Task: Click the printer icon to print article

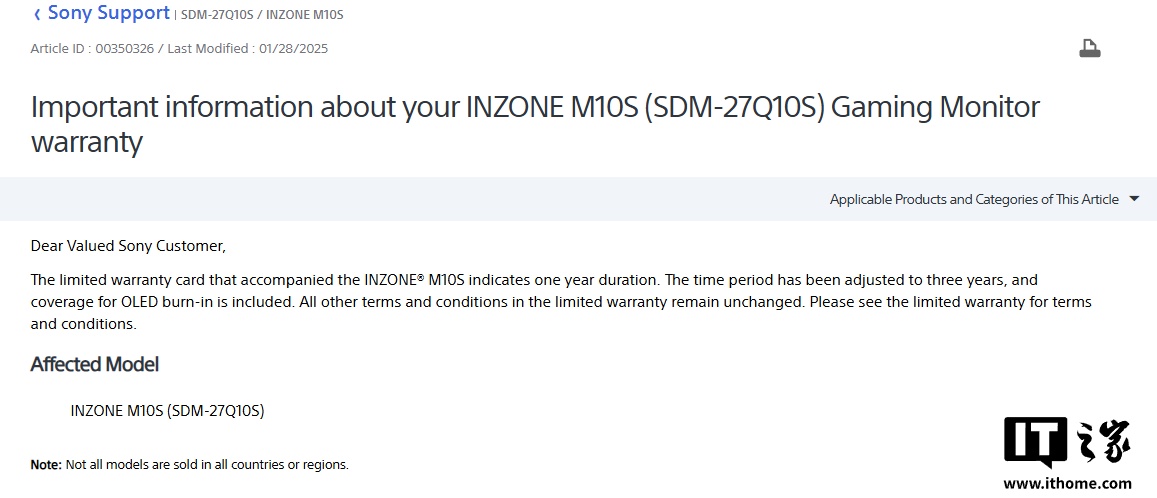Action: click(1089, 49)
